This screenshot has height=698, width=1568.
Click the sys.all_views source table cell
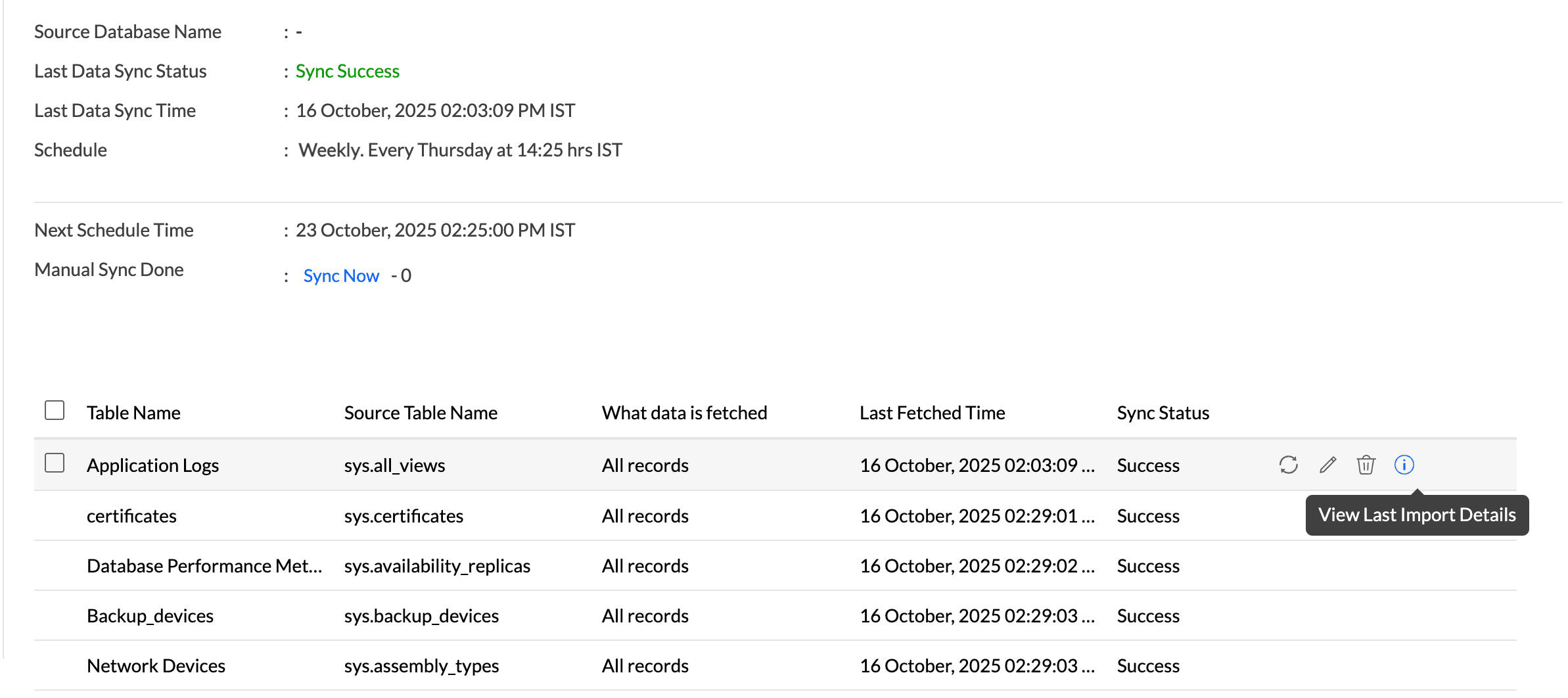pos(394,465)
